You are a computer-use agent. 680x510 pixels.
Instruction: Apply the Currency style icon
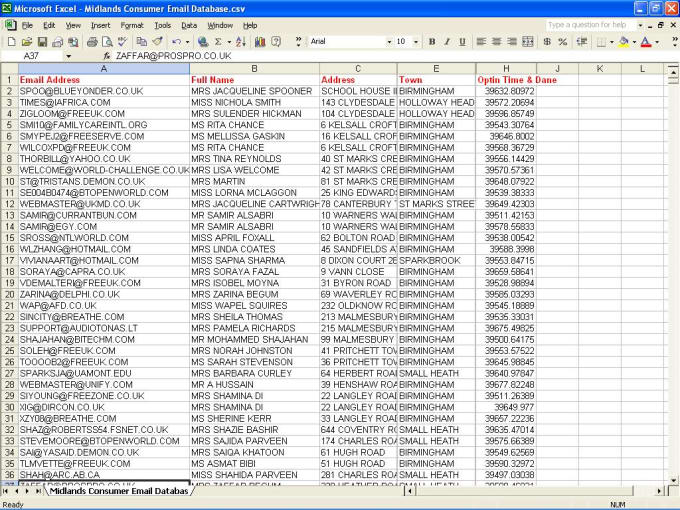click(x=547, y=42)
